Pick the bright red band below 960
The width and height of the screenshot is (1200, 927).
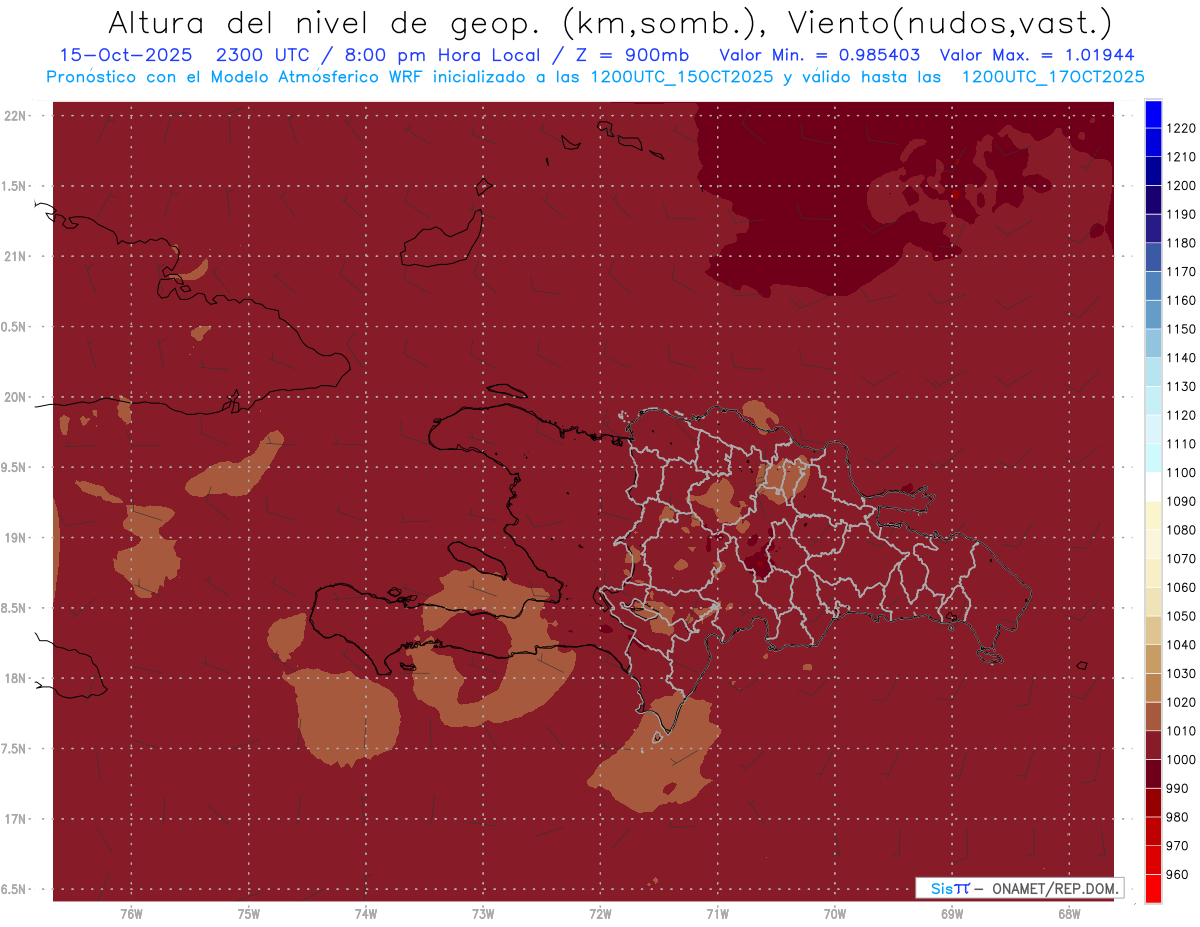1153,888
